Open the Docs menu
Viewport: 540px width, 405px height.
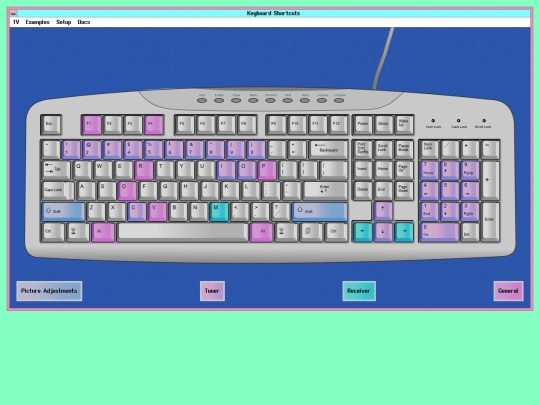(84, 22)
